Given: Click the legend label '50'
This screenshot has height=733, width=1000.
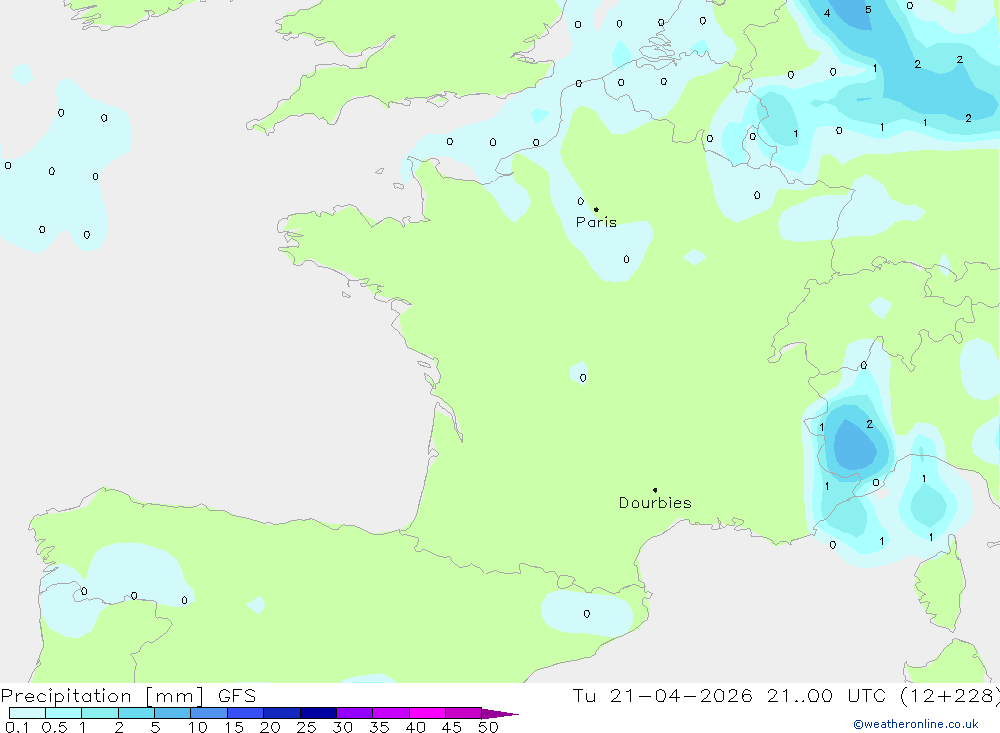Looking at the screenshot, I should (x=488, y=727).
